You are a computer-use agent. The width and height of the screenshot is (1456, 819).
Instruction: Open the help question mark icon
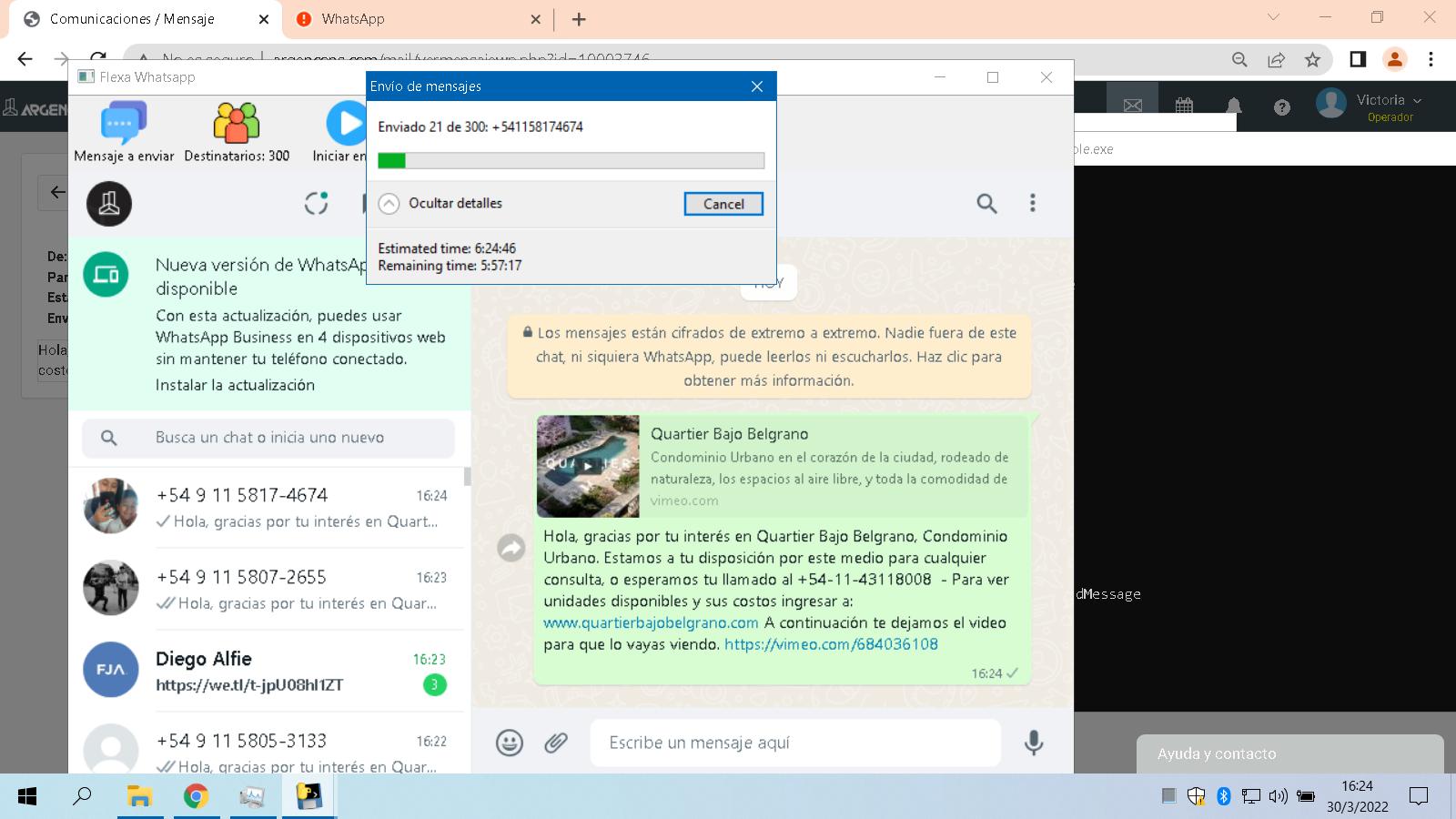1282,107
